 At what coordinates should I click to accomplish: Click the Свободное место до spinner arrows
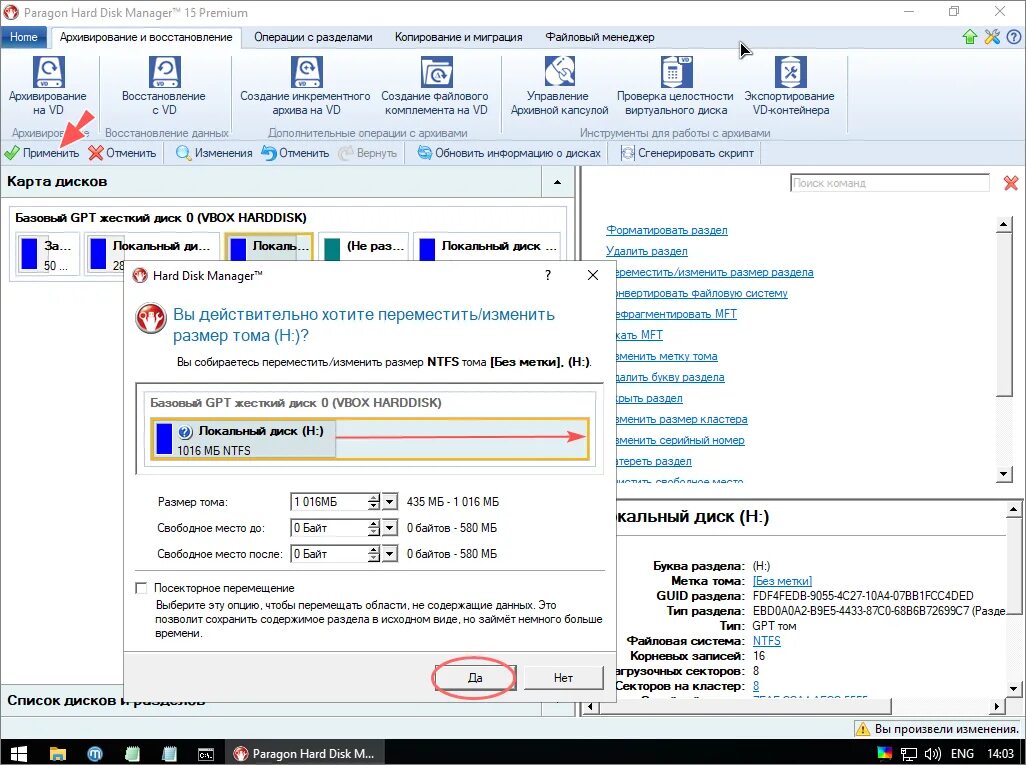tap(374, 528)
